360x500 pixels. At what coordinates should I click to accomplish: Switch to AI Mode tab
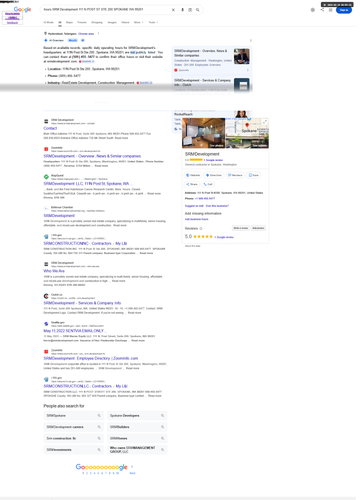[x=48, y=22]
